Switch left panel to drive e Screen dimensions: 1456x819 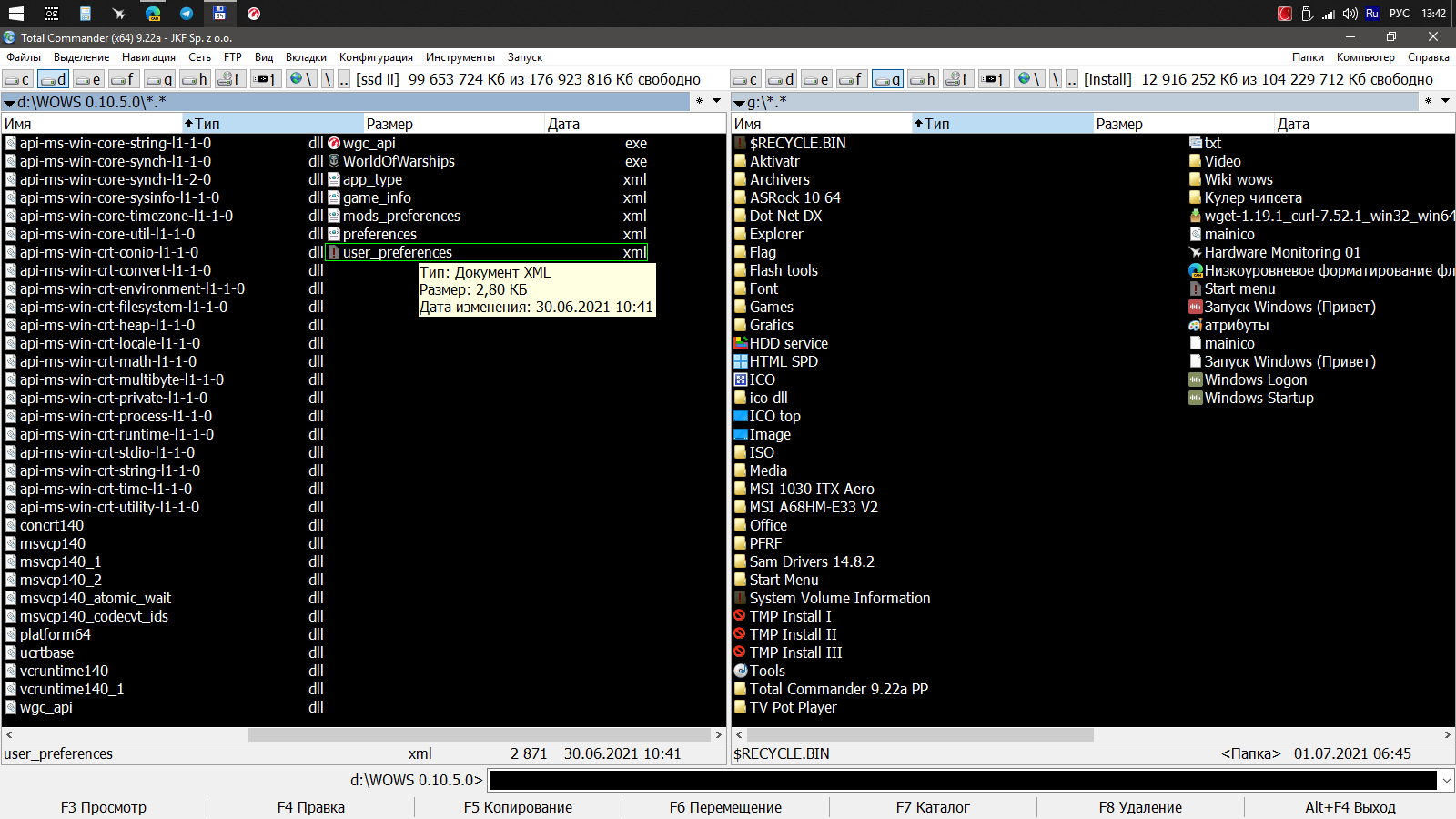click(x=89, y=79)
